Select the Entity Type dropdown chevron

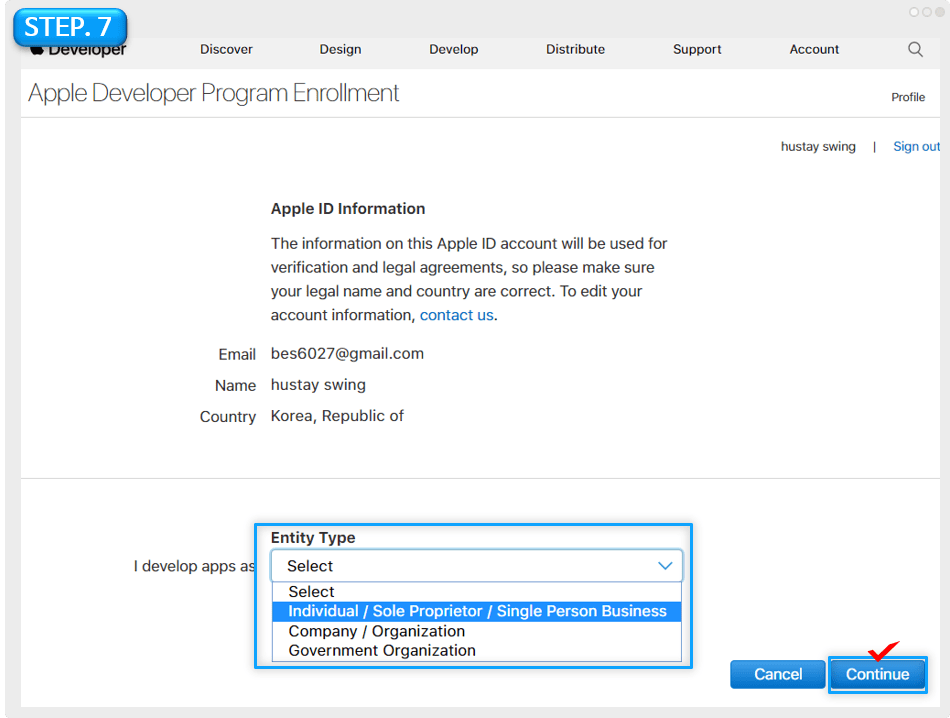tap(665, 565)
